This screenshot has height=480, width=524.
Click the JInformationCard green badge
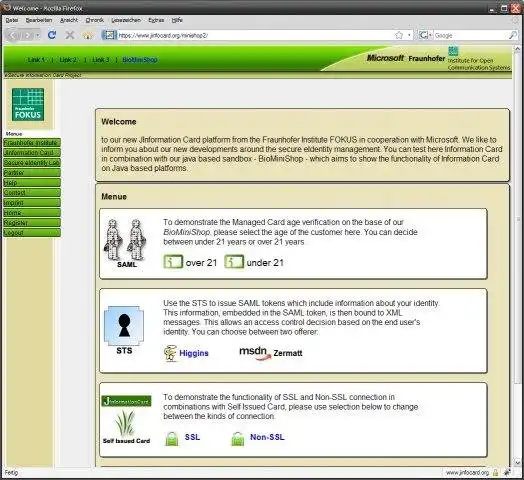(x=126, y=401)
